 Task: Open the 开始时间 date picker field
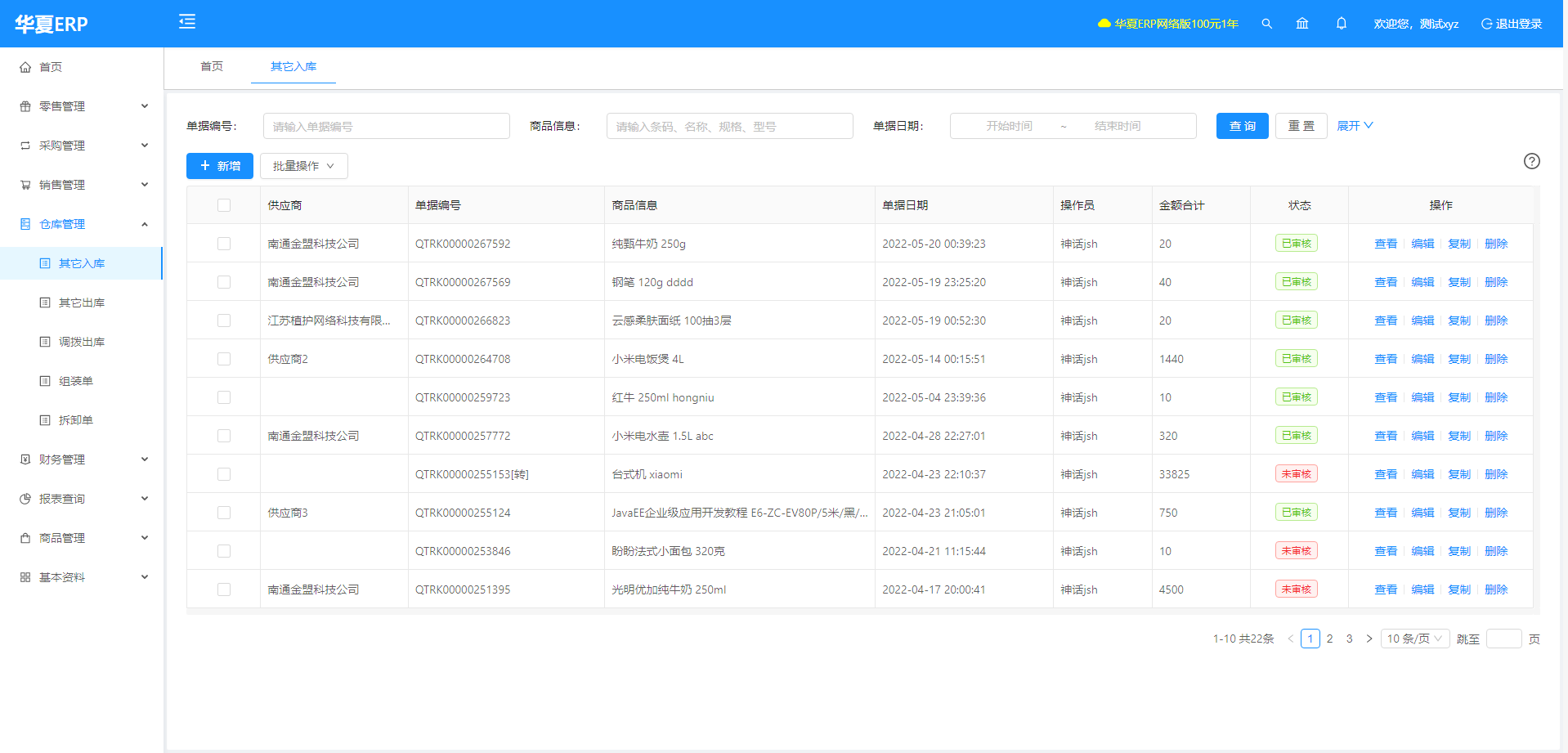point(1010,126)
